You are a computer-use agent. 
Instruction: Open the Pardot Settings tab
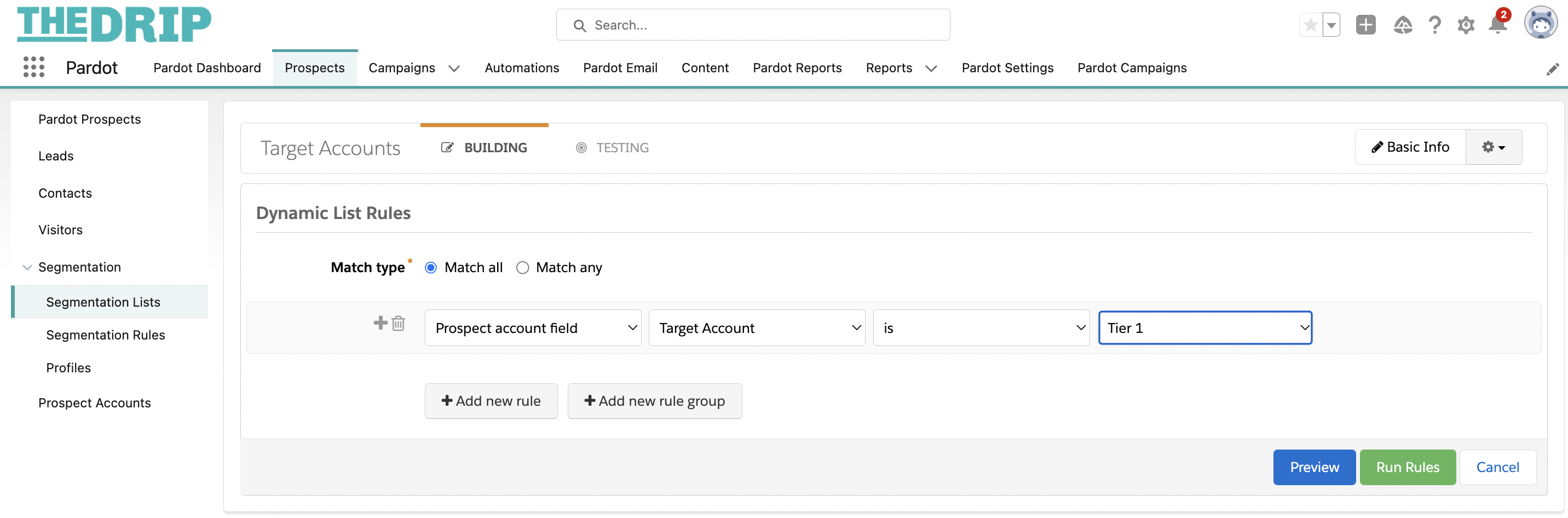1007,67
